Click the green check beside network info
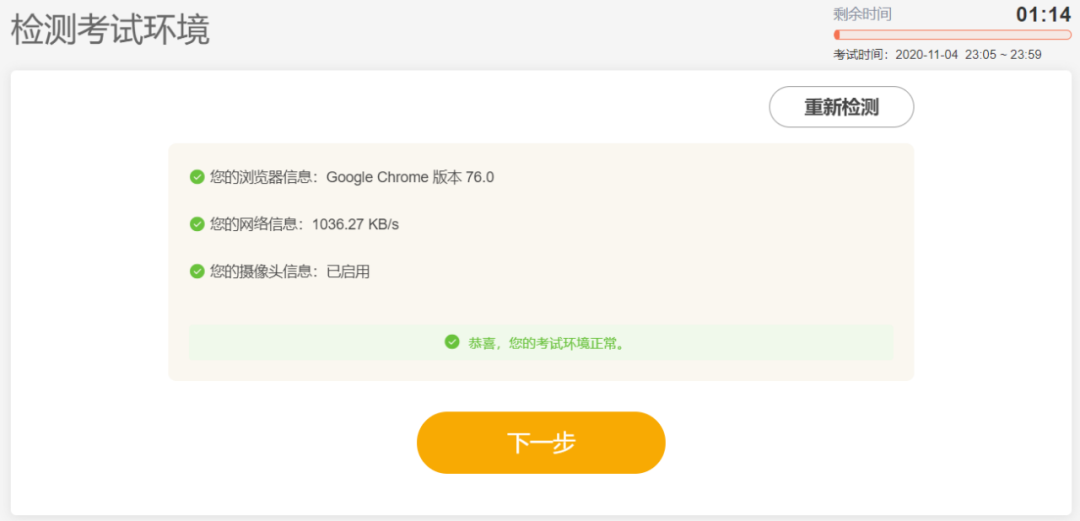1080x521 pixels. click(x=197, y=224)
